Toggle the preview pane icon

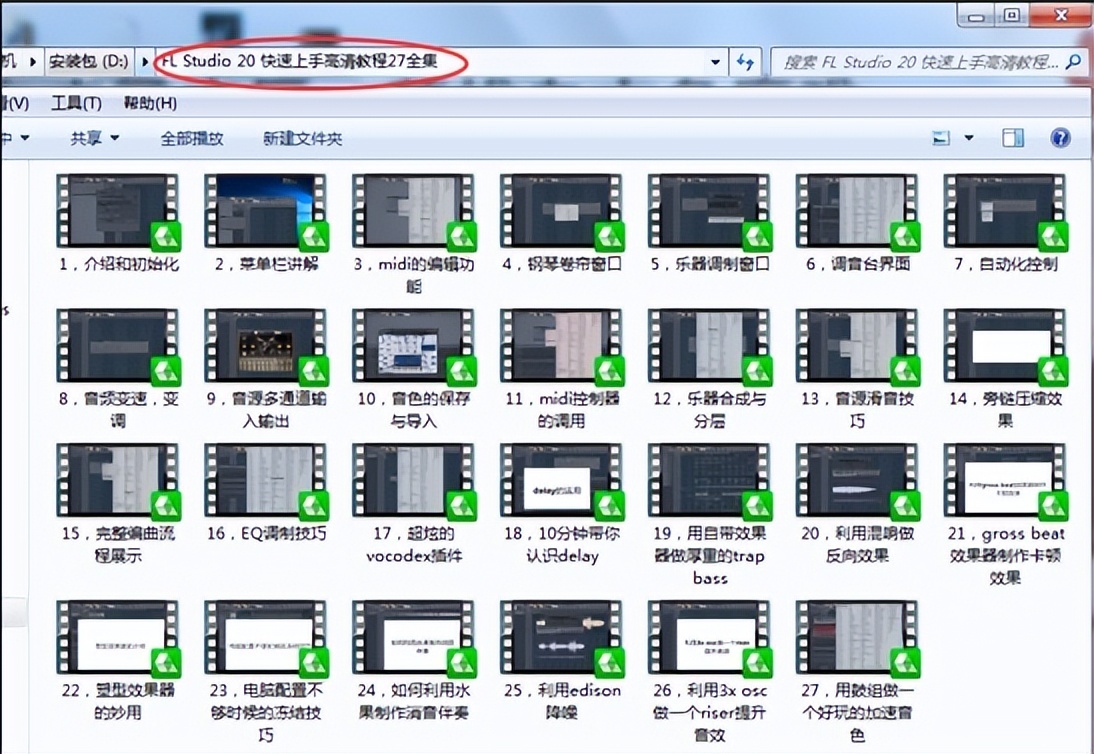click(x=1013, y=137)
